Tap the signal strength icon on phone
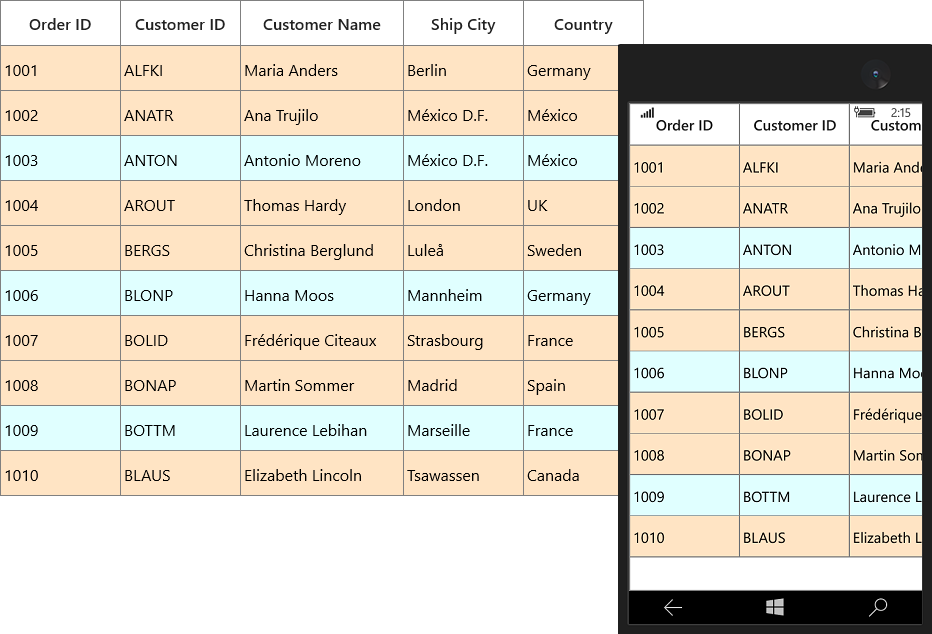This screenshot has width=932, height=634. [x=647, y=113]
